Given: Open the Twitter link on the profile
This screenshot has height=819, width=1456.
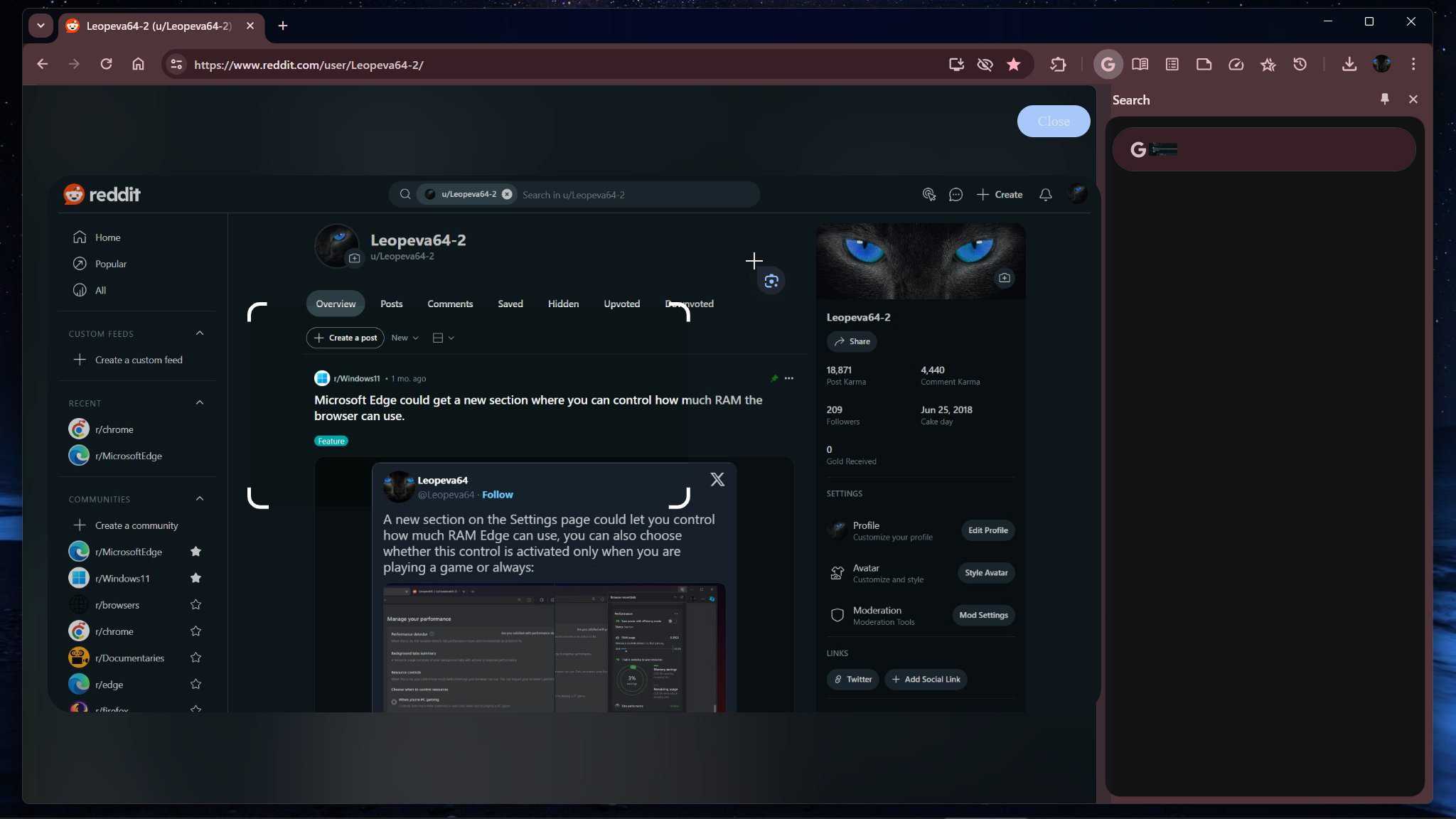Looking at the screenshot, I should pyautogui.click(x=852, y=679).
